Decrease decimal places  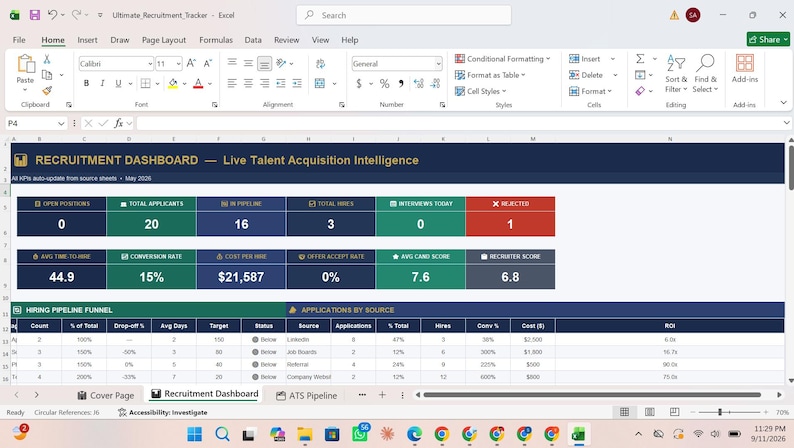(x=435, y=84)
